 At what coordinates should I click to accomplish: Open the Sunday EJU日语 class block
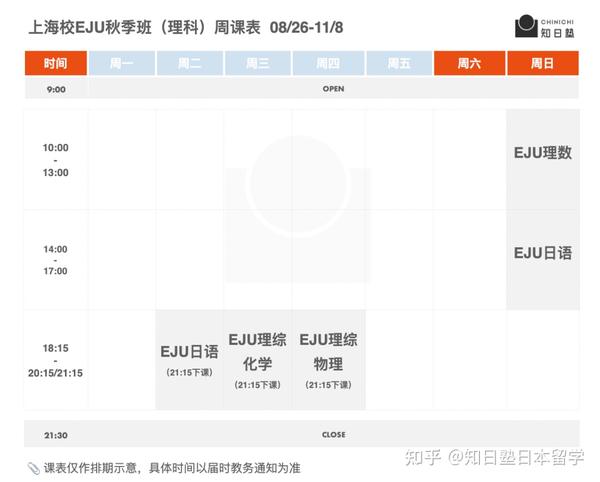[543, 253]
